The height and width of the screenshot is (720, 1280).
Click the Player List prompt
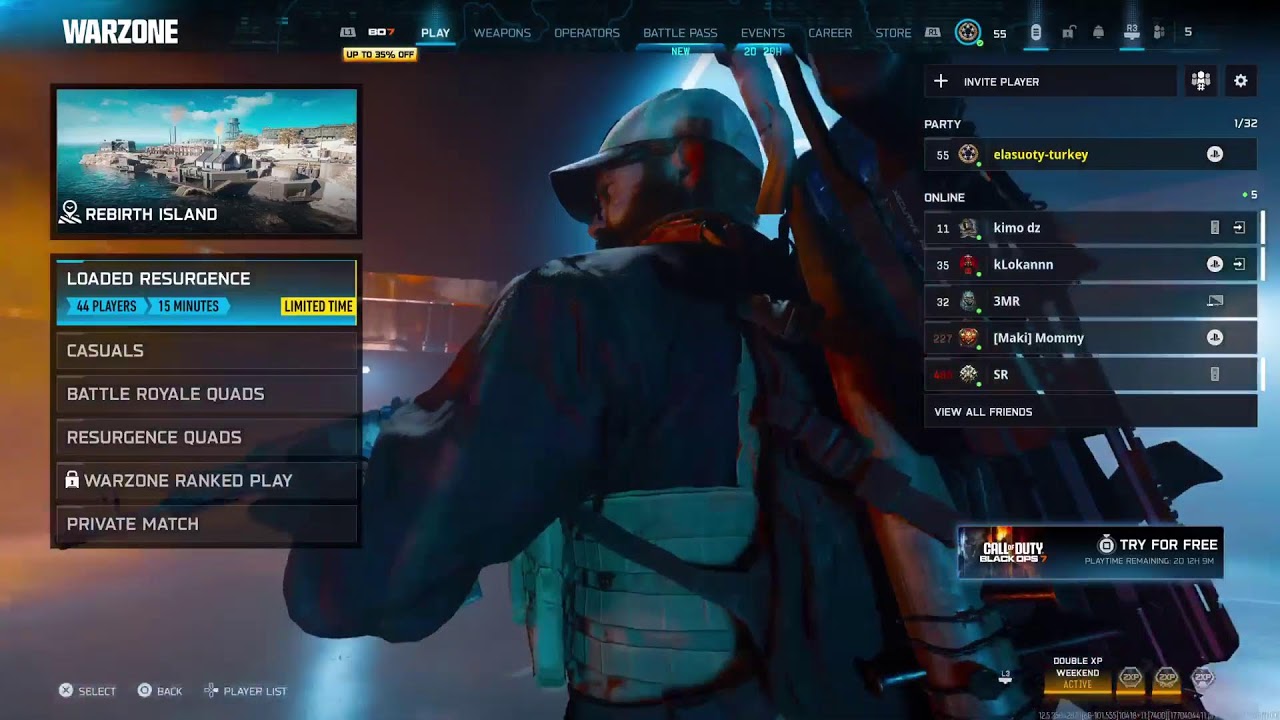pyautogui.click(x=245, y=691)
